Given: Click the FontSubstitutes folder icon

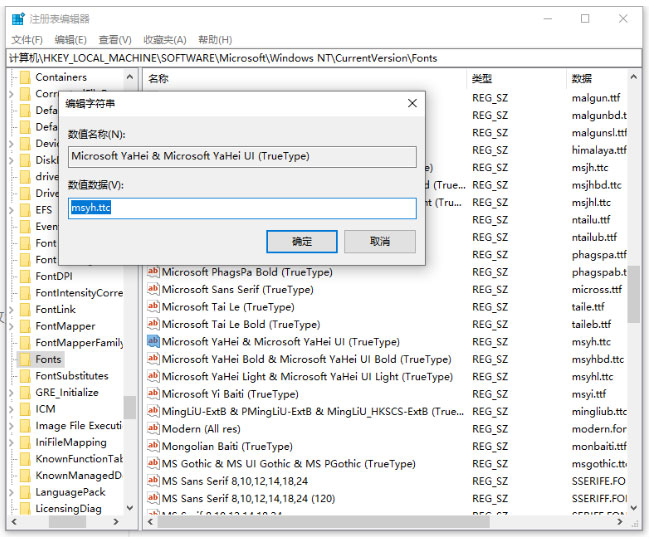Looking at the screenshot, I should (25, 376).
